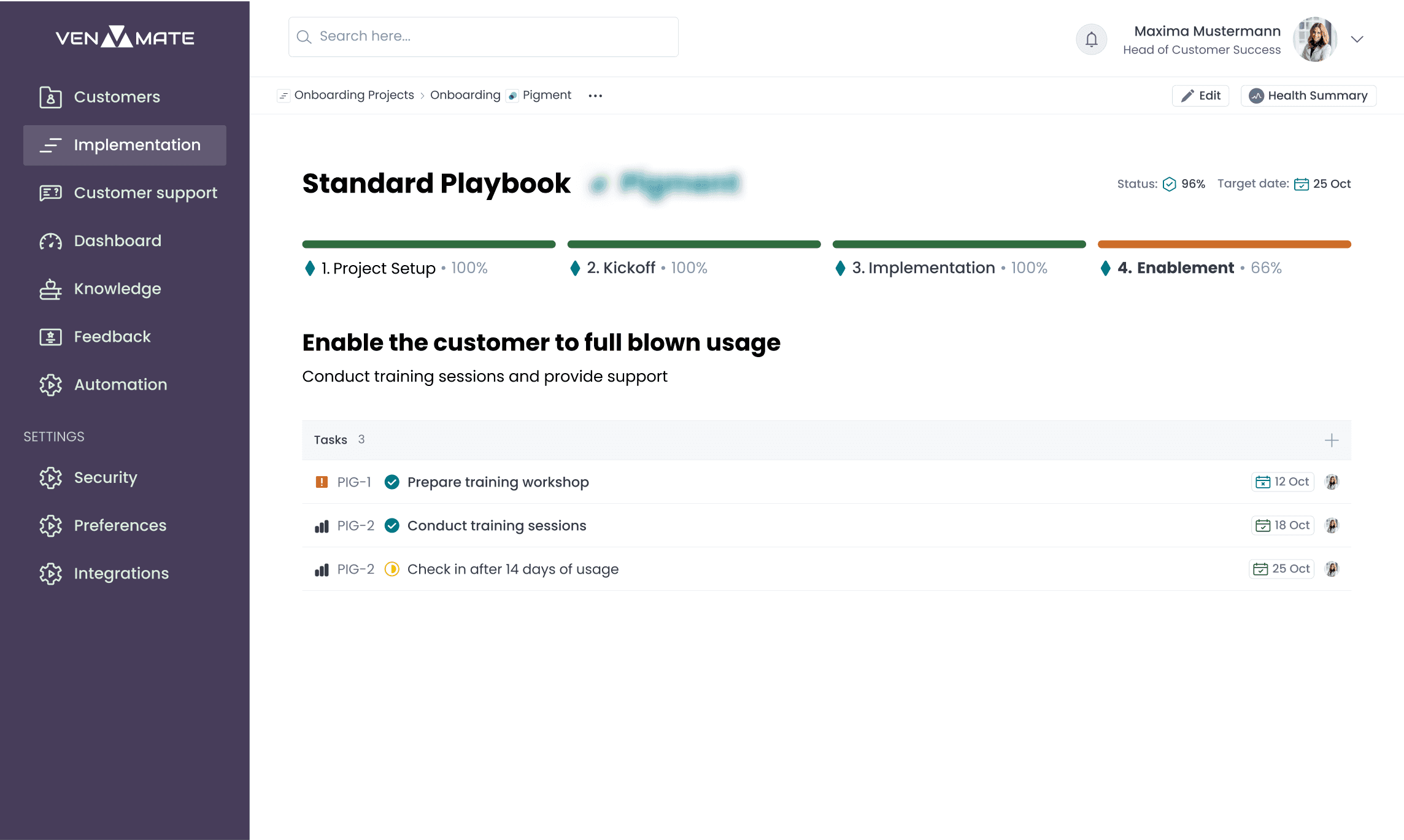The height and width of the screenshot is (840, 1404).
Task: Open the Health Summary
Action: tap(1308, 95)
